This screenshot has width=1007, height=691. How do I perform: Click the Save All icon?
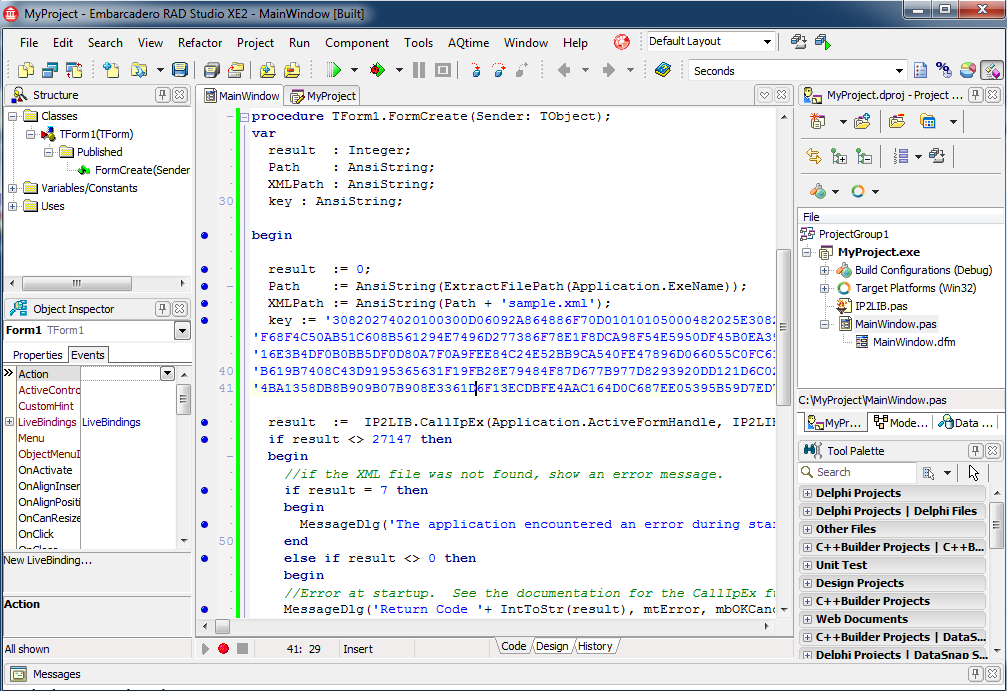click(x=212, y=70)
